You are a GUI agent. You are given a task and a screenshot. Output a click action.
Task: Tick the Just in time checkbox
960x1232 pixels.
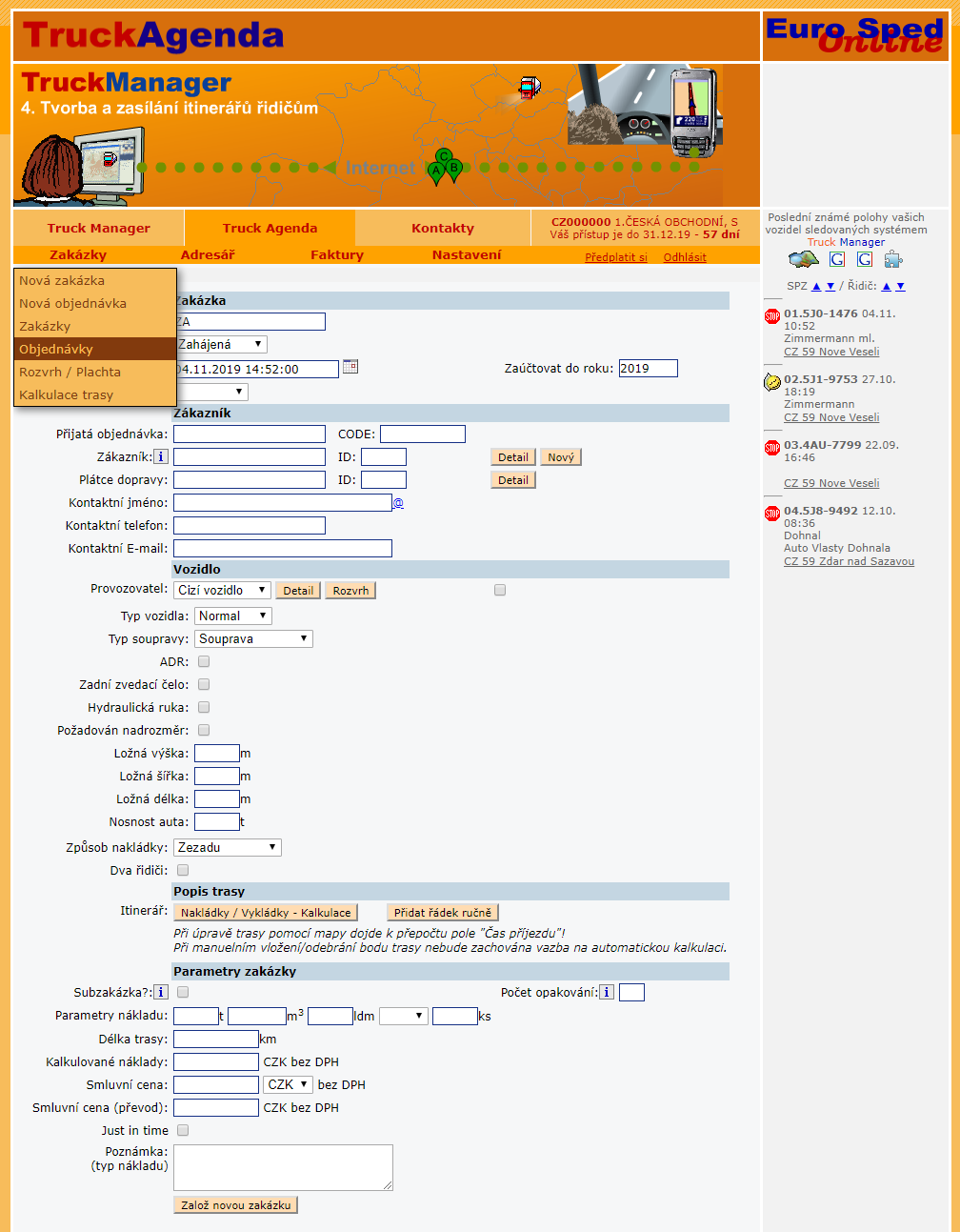[x=183, y=1131]
